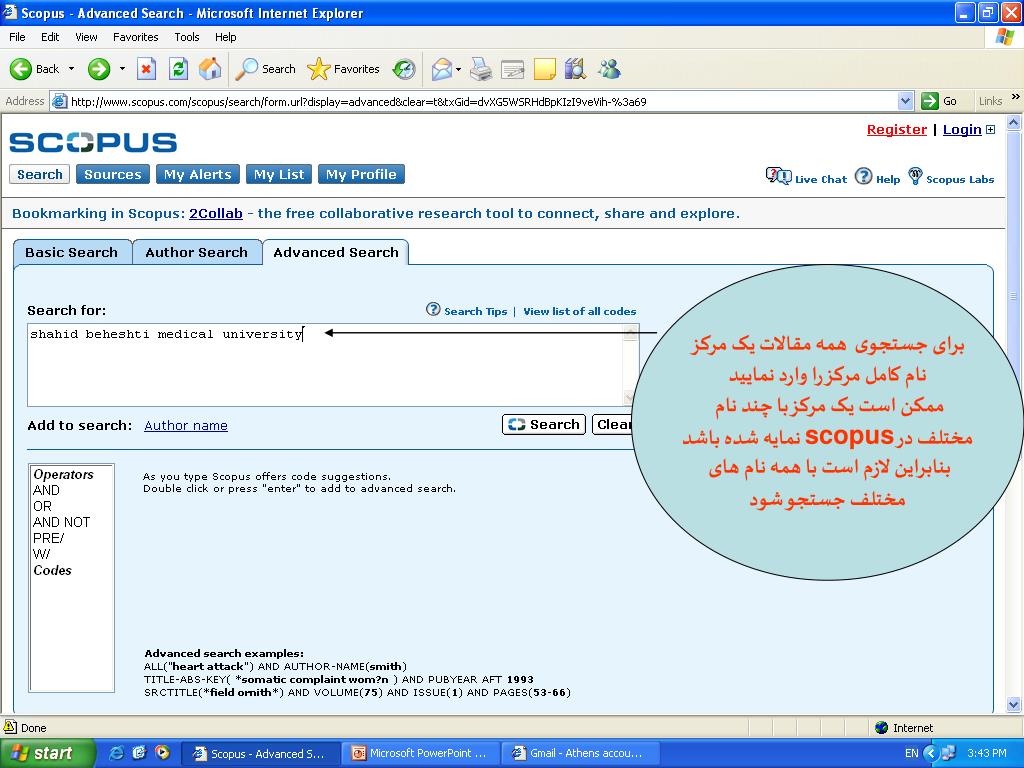Switch to the Basic Search tab

tap(72, 253)
